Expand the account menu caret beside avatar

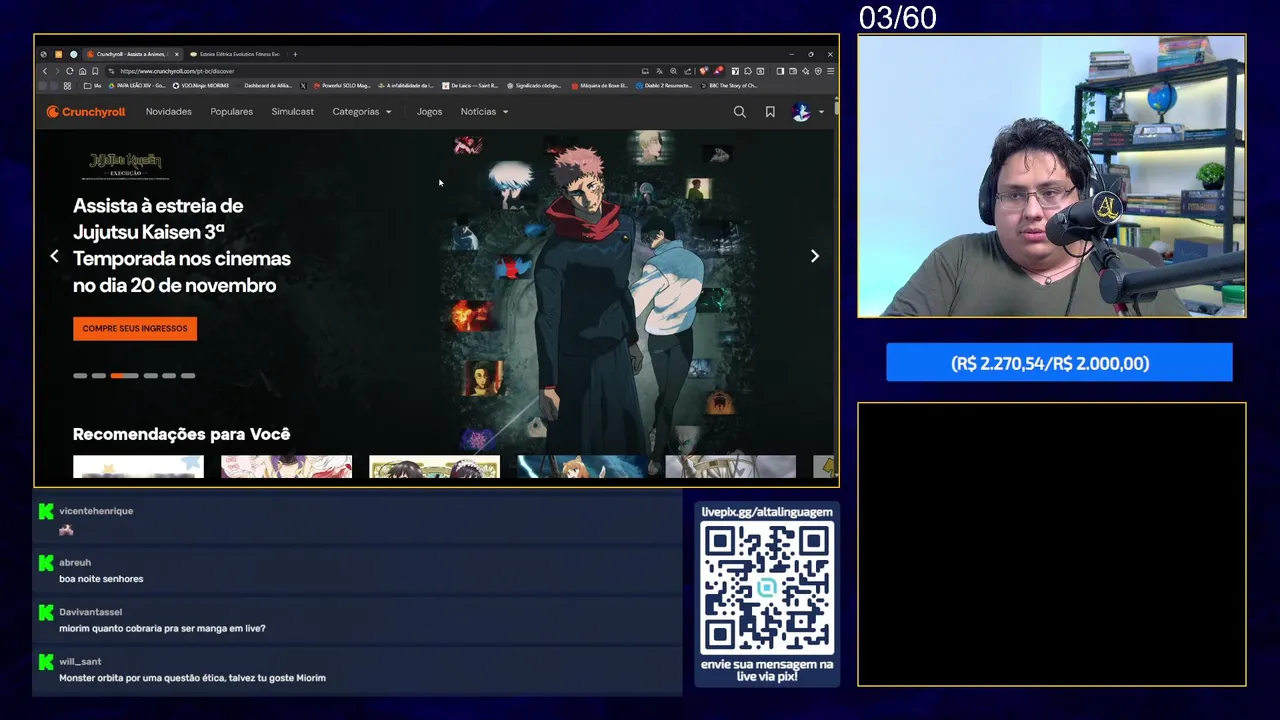click(x=821, y=112)
